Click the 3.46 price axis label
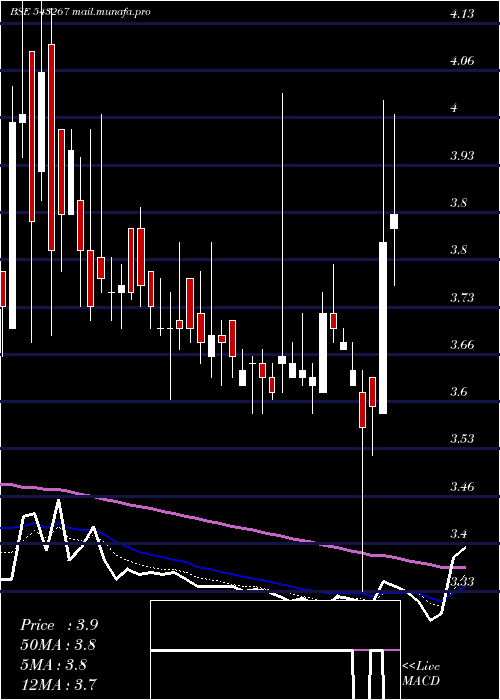The image size is (500, 700). click(x=462, y=486)
